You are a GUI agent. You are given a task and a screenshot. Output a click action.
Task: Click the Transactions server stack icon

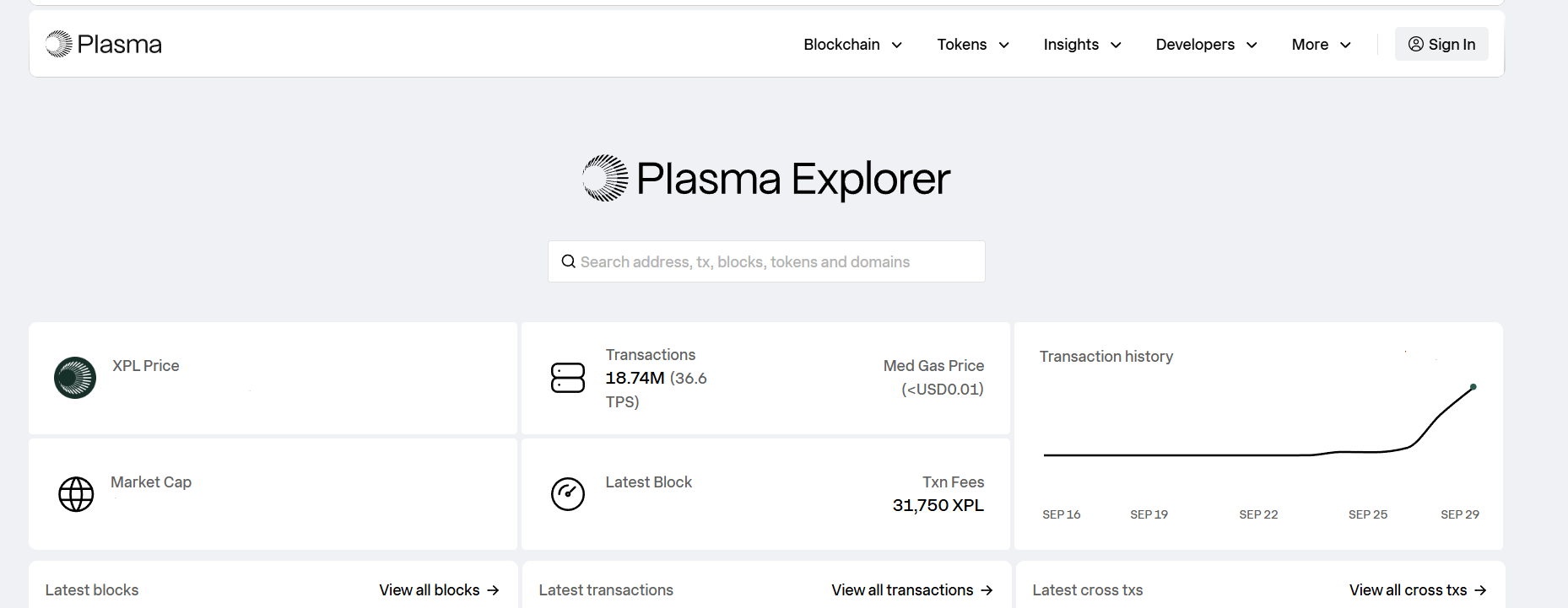pyautogui.click(x=568, y=378)
